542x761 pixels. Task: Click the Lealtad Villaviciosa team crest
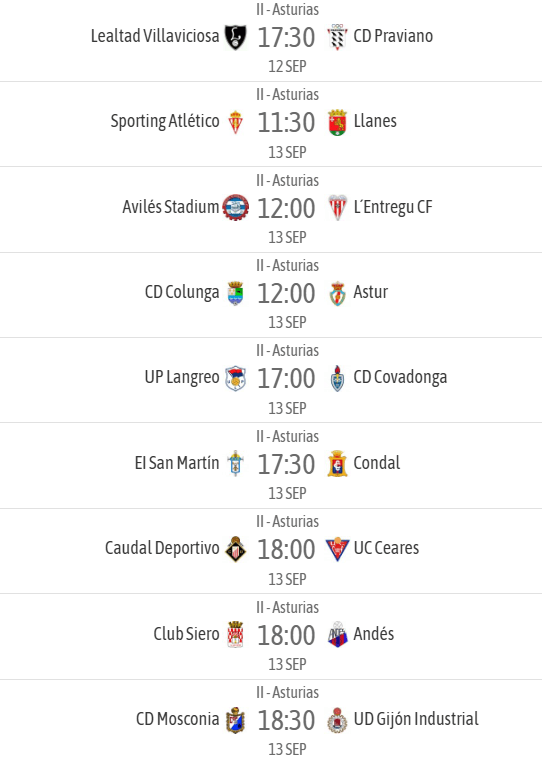click(x=235, y=37)
